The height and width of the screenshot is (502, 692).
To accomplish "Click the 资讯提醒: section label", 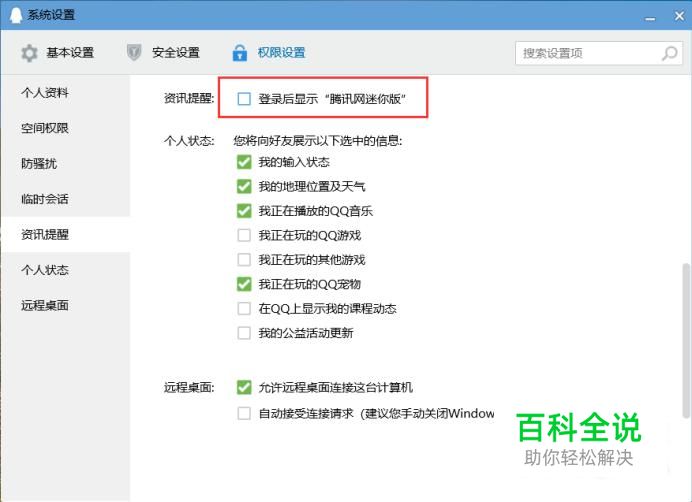I will pyautogui.click(x=189, y=98).
